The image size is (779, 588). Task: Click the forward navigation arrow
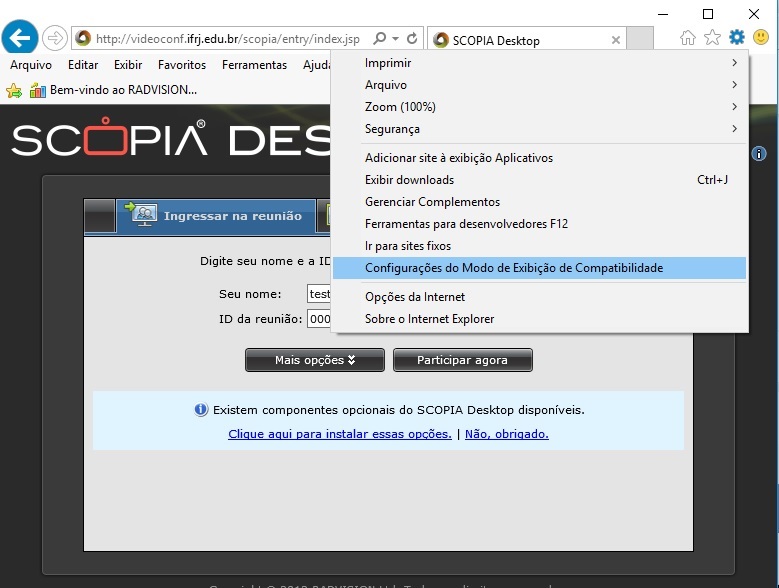(x=54, y=39)
